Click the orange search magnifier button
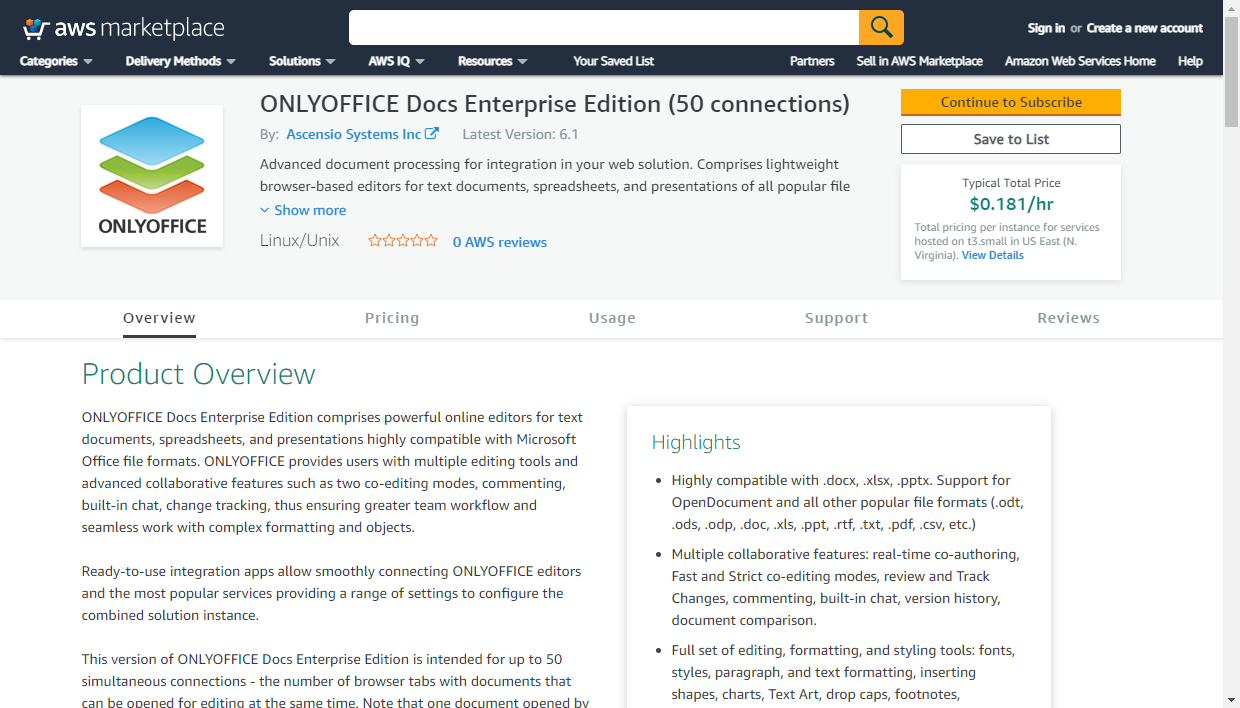The image size is (1240, 708). coord(881,27)
